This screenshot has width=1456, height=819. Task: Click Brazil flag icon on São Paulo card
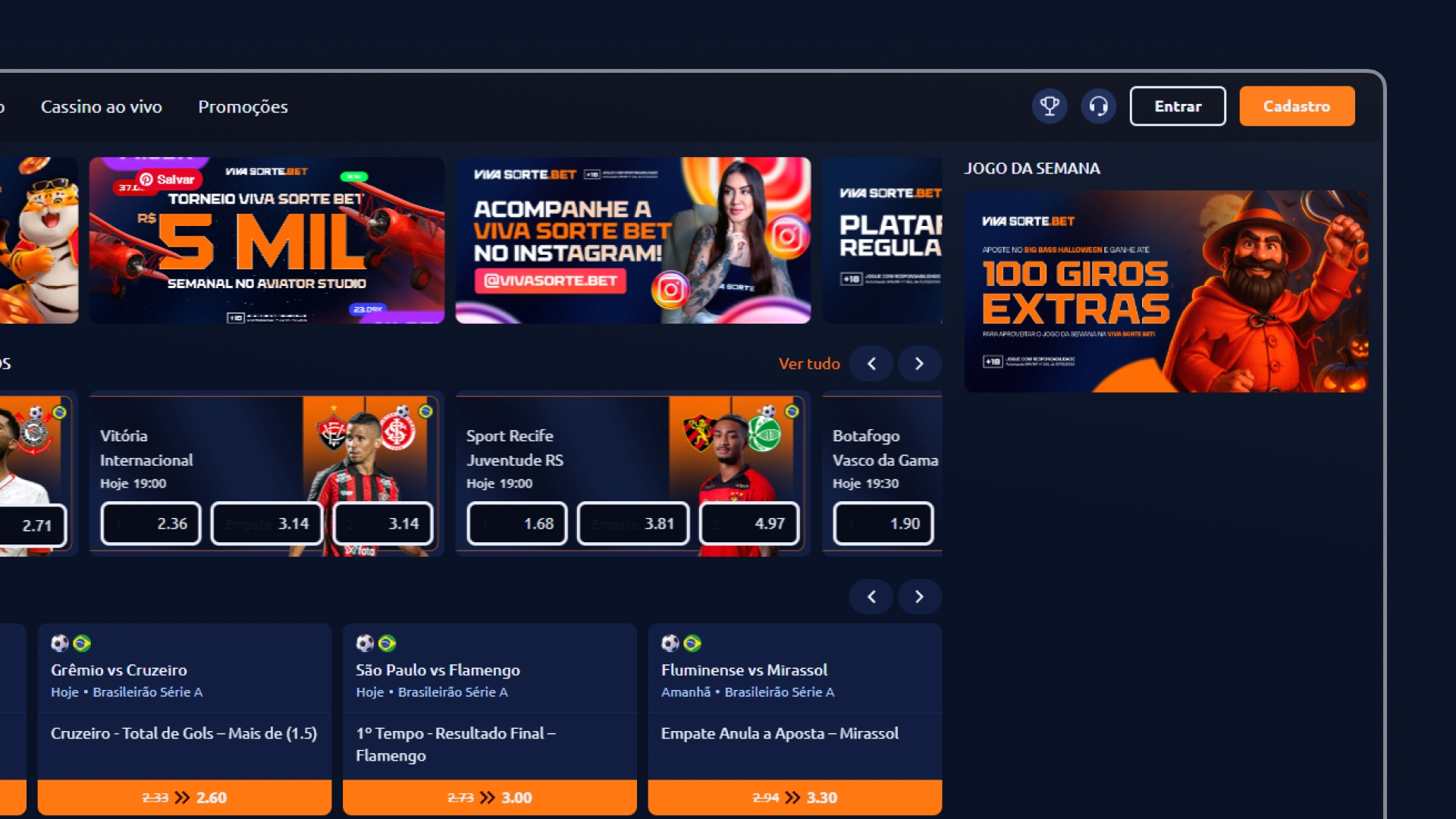tap(388, 643)
